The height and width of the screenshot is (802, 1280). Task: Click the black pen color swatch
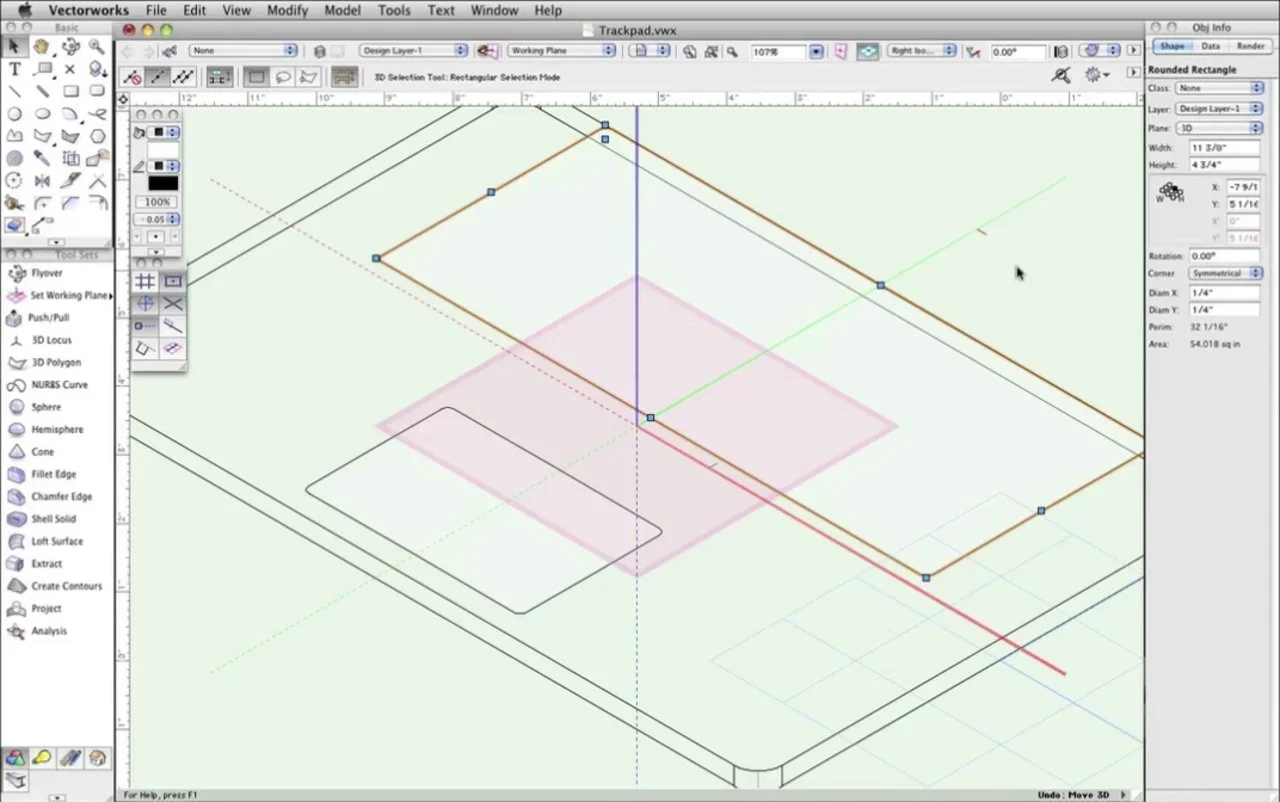click(163, 184)
